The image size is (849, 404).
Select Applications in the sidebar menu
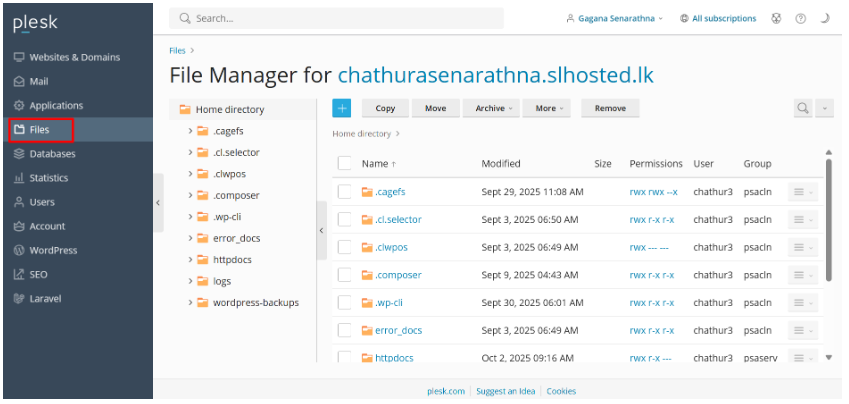[55, 106]
